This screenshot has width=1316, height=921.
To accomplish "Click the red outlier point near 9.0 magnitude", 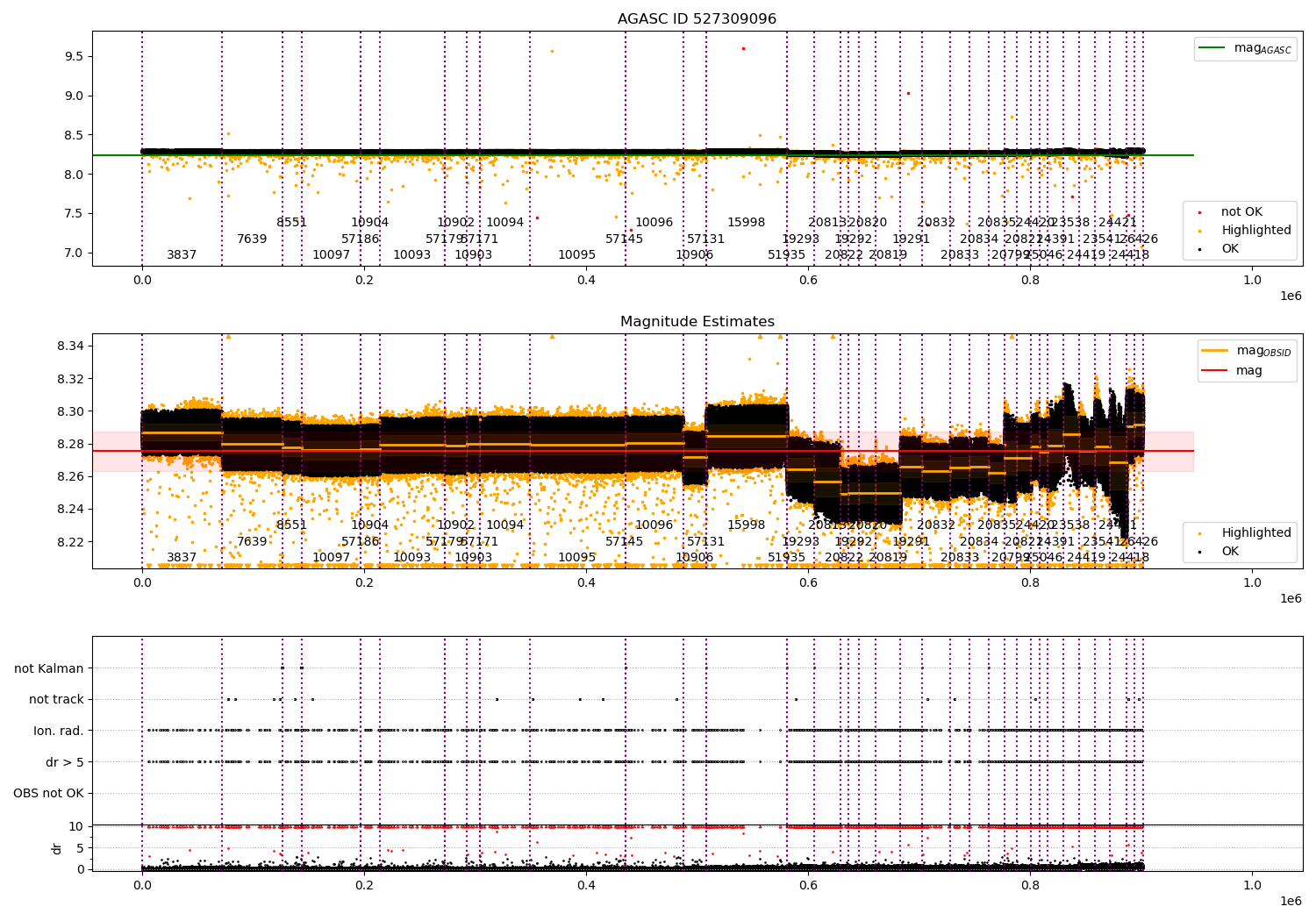I will pos(908,93).
